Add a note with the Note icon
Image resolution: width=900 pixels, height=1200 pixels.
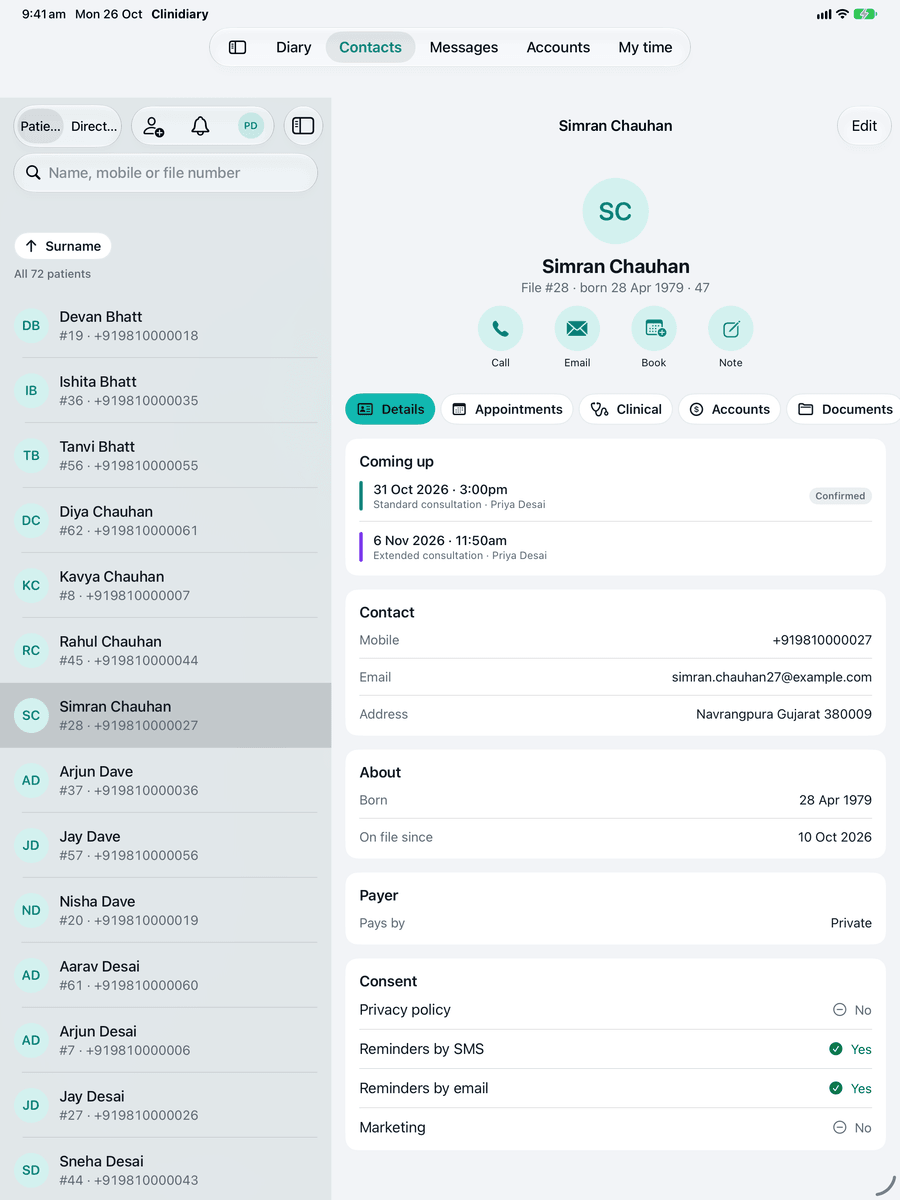[731, 328]
